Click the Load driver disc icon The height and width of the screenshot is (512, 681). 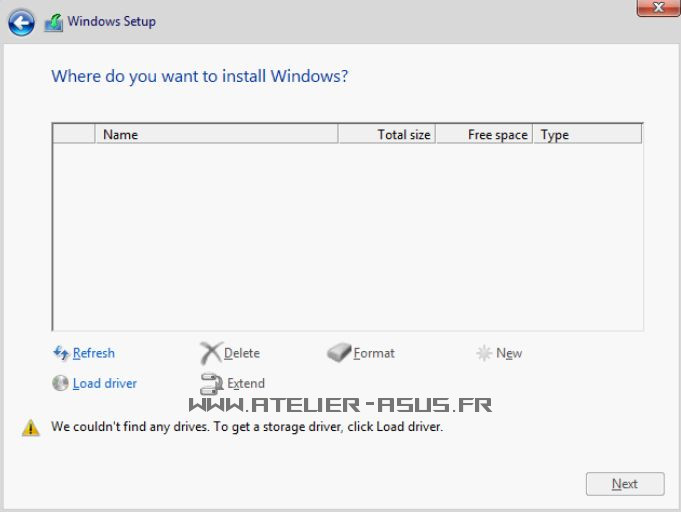(60, 383)
